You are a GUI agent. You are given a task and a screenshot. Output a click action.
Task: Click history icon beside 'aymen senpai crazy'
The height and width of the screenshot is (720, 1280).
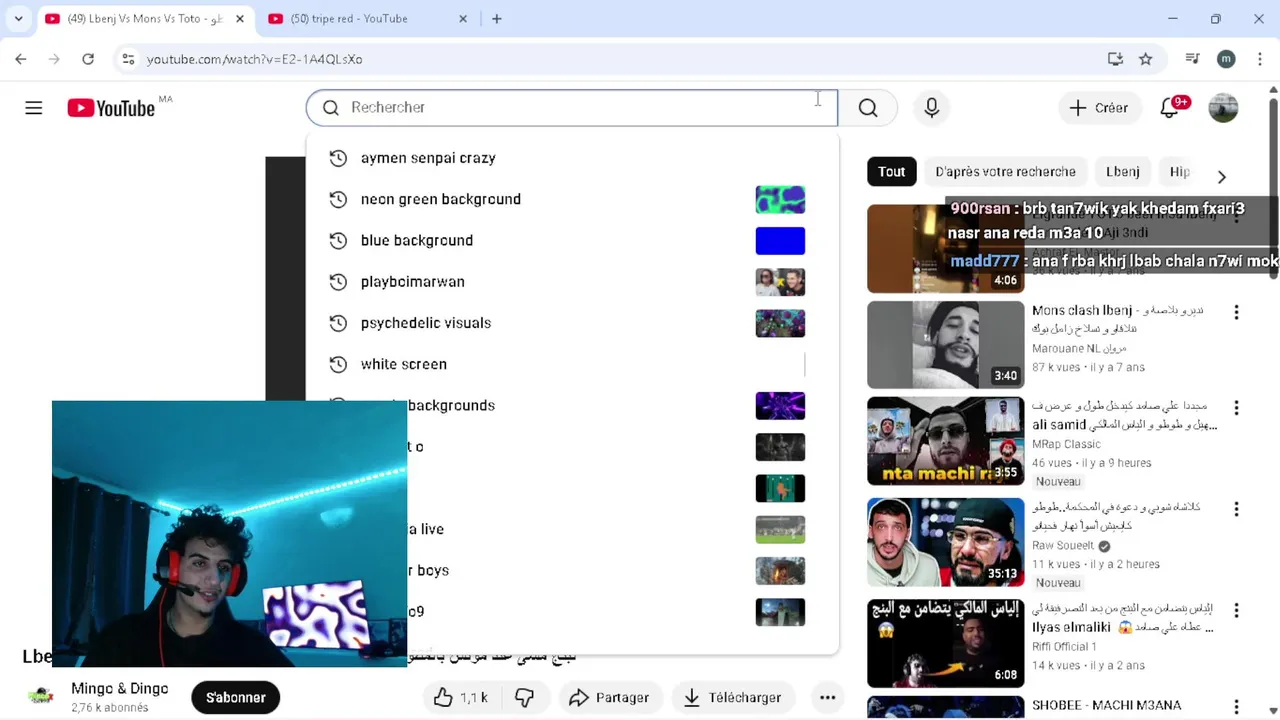(x=338, y=158)
